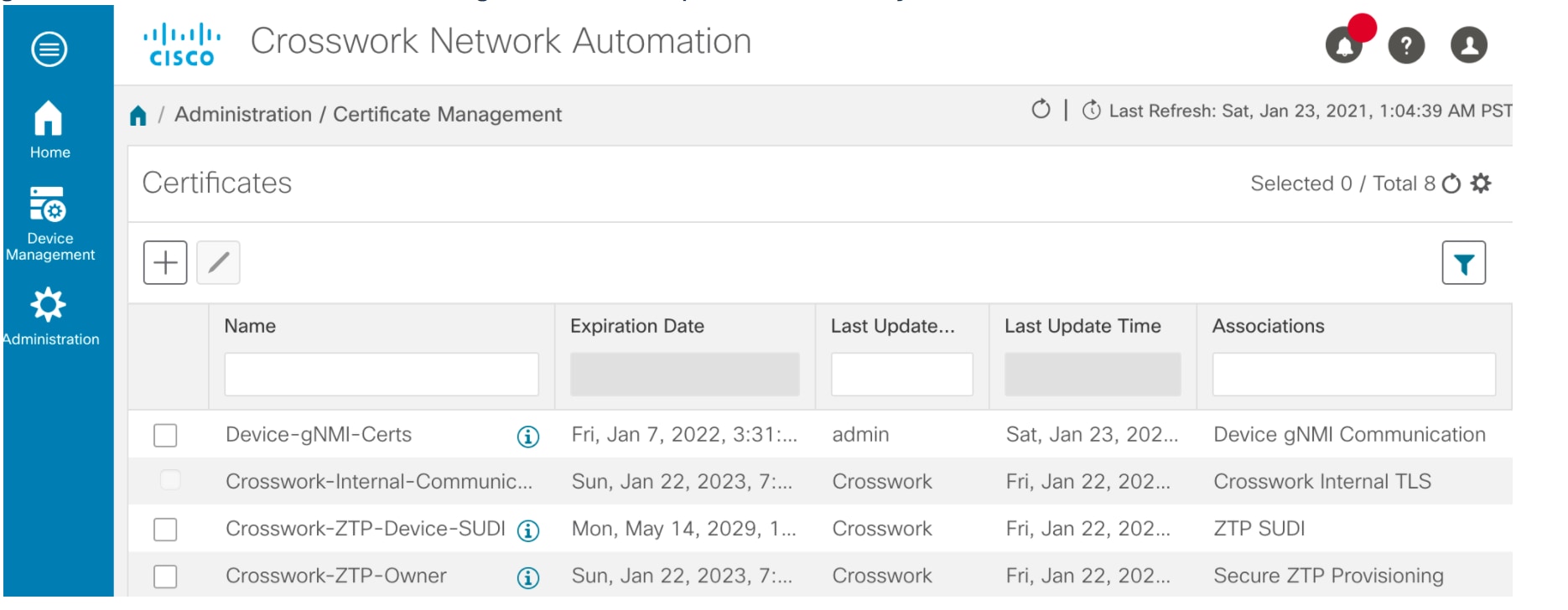
Task: Sort by Name column header
Action: [x=250, y=326]
